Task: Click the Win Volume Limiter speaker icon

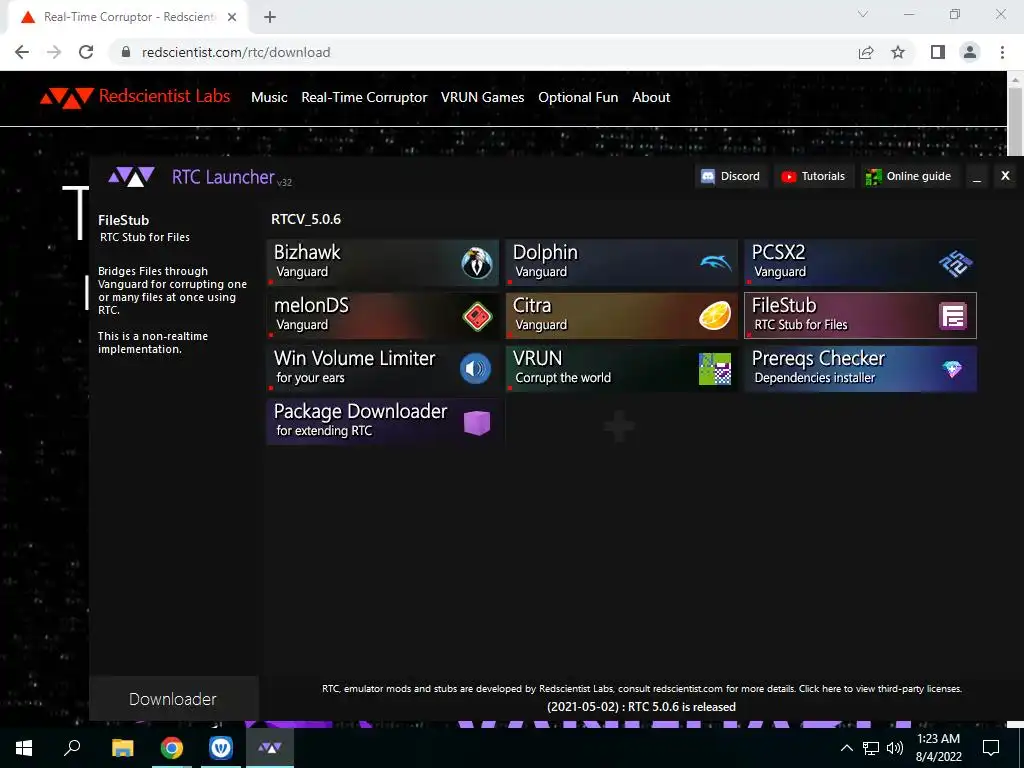Action: (x=475, y=369)
